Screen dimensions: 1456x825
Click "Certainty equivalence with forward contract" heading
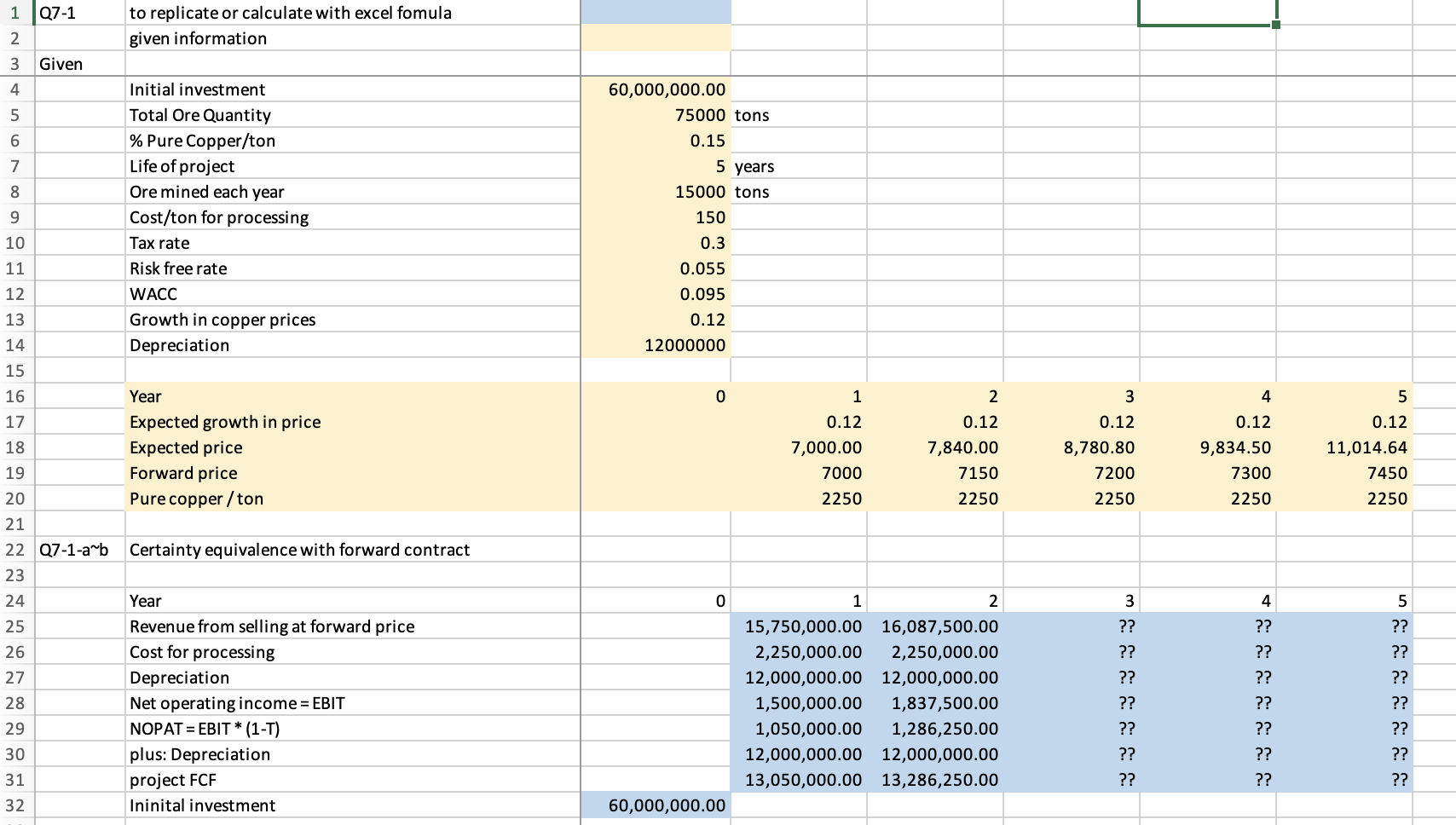coord(299,550)
